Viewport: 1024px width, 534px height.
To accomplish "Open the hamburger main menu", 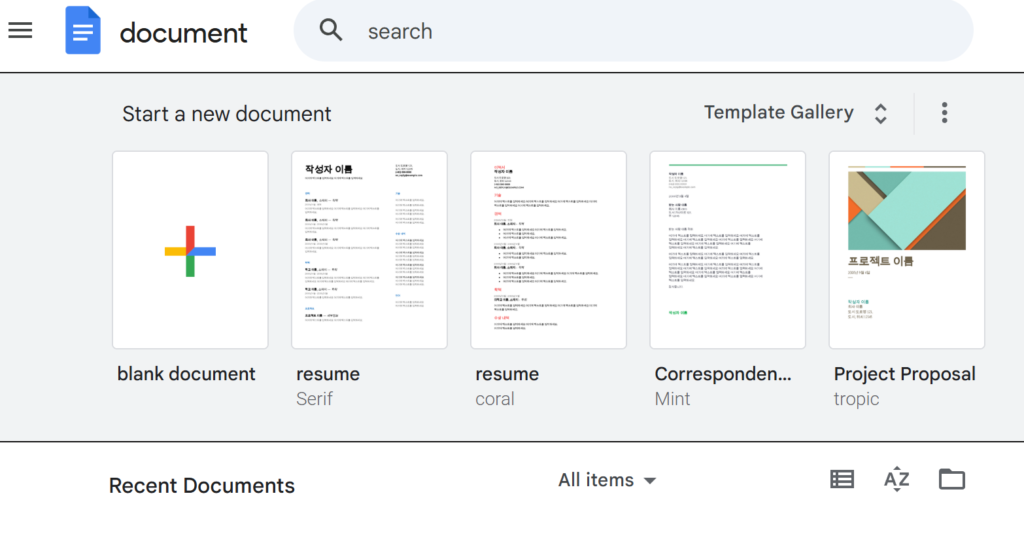I will coord(20,30).
